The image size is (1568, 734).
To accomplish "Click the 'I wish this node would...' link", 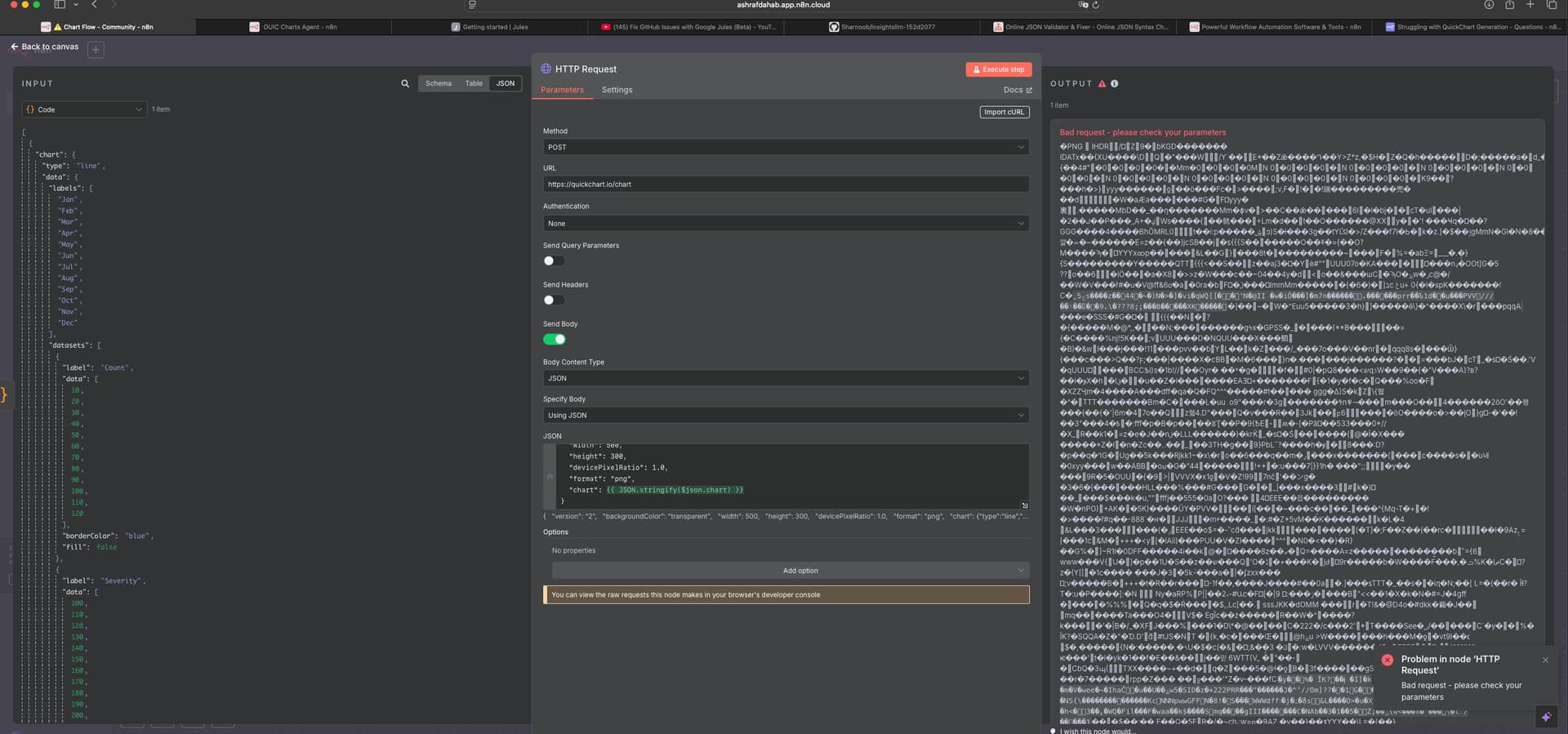I will [x=1099, y=731].
